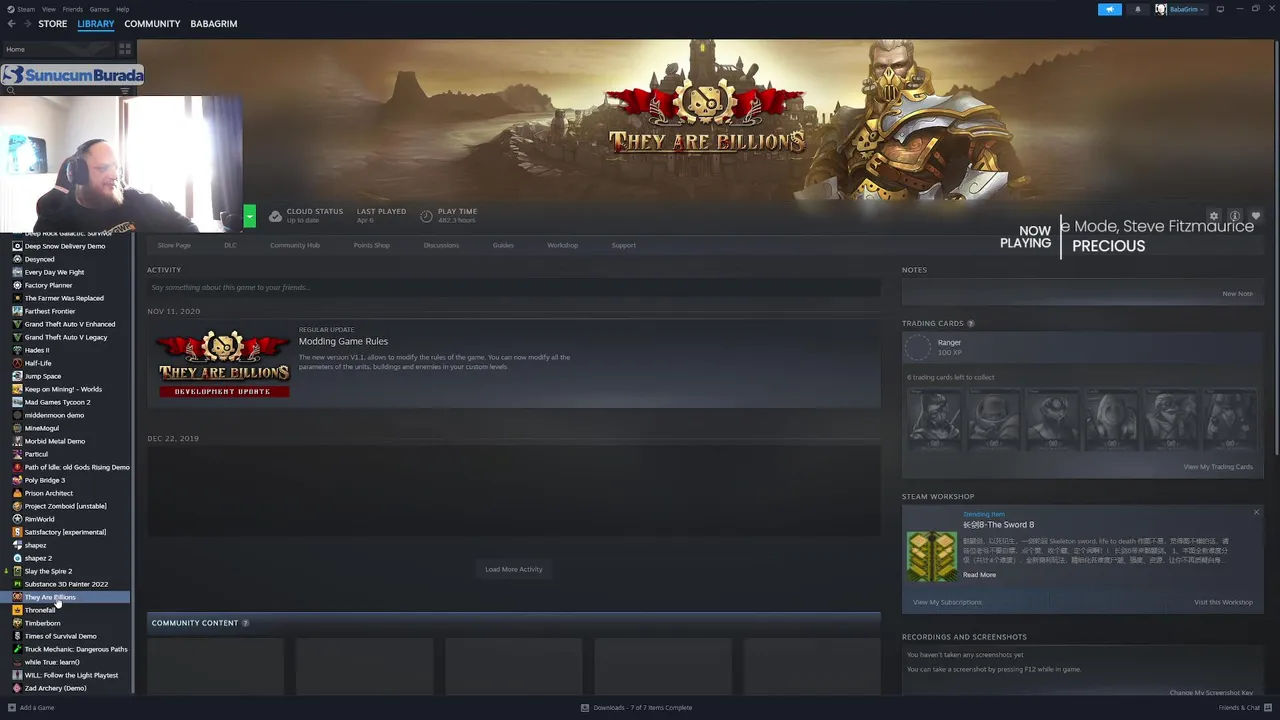Open the Guides link
The width and height of the screenshot is (1280, 720).
503,245
